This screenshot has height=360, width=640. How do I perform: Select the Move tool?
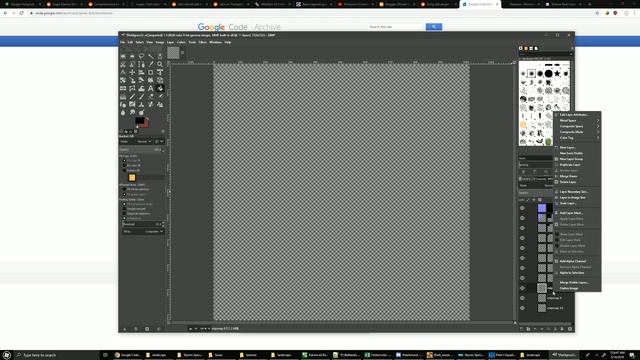pos(132,72)
